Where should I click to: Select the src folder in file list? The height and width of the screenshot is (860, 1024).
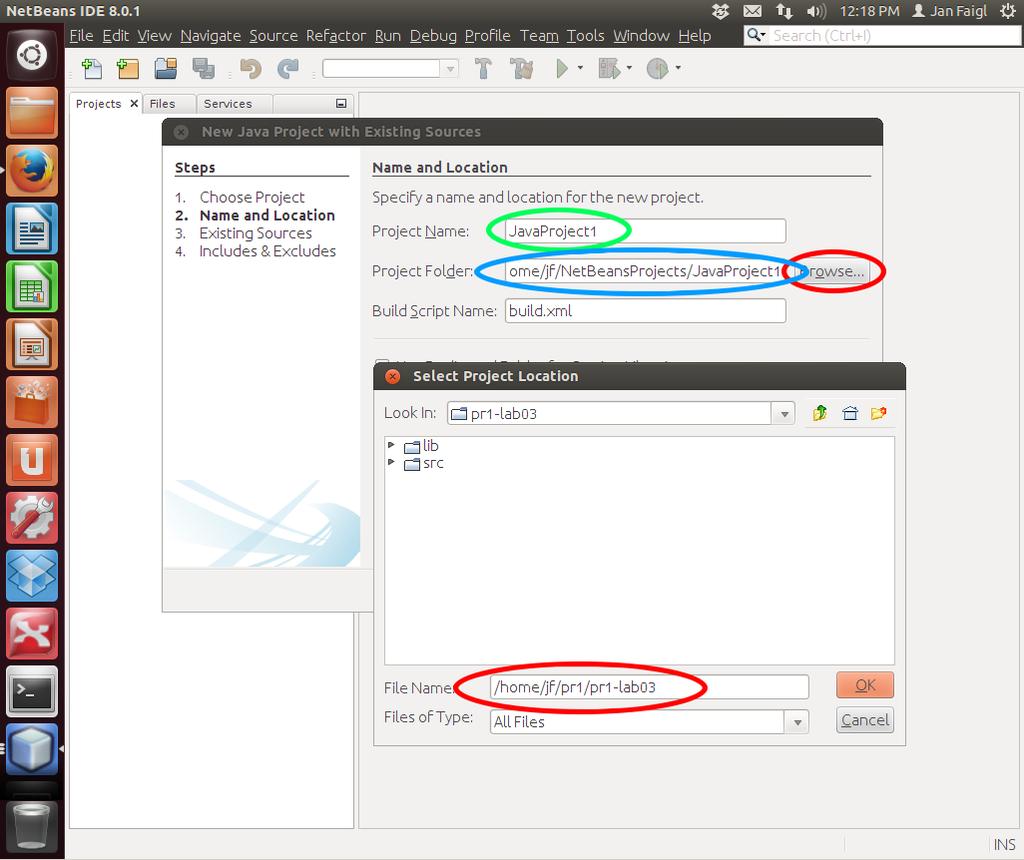(x=424, y=463)
